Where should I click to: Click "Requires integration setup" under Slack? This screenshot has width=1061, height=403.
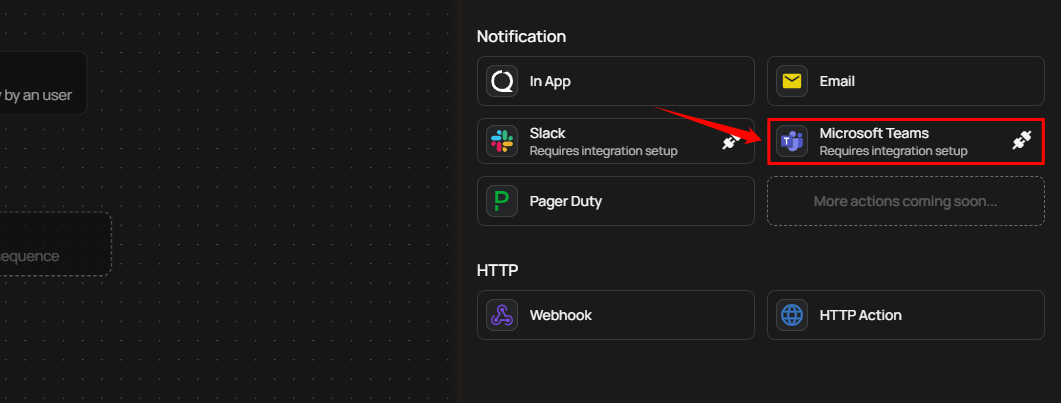coord(603,151)
